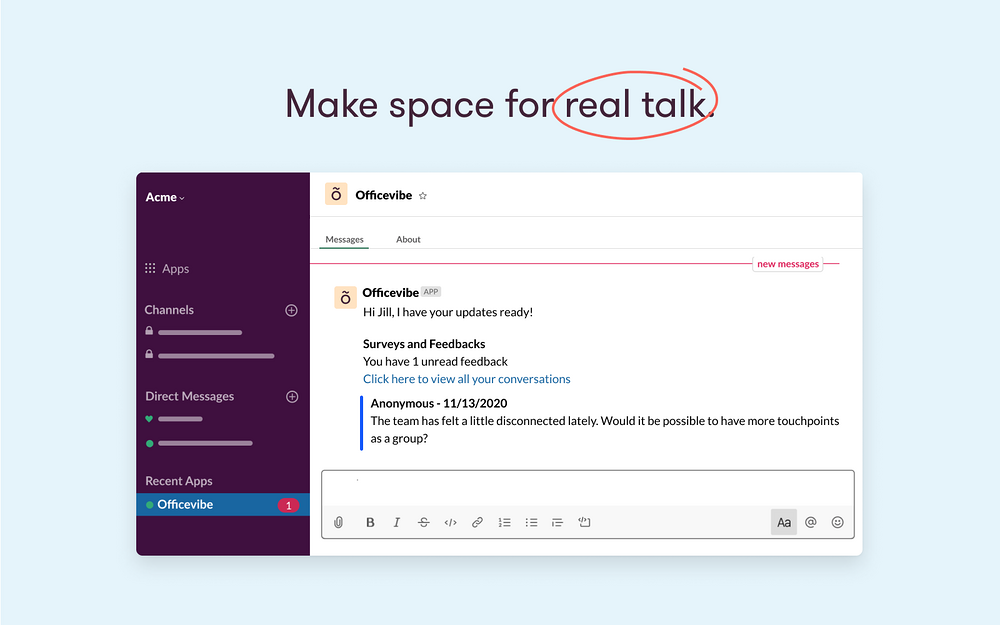This screenshot has height=625, width=1000.
Task: Toggle the Aa formatting toolbar button
Action: (x=784, y=522)
